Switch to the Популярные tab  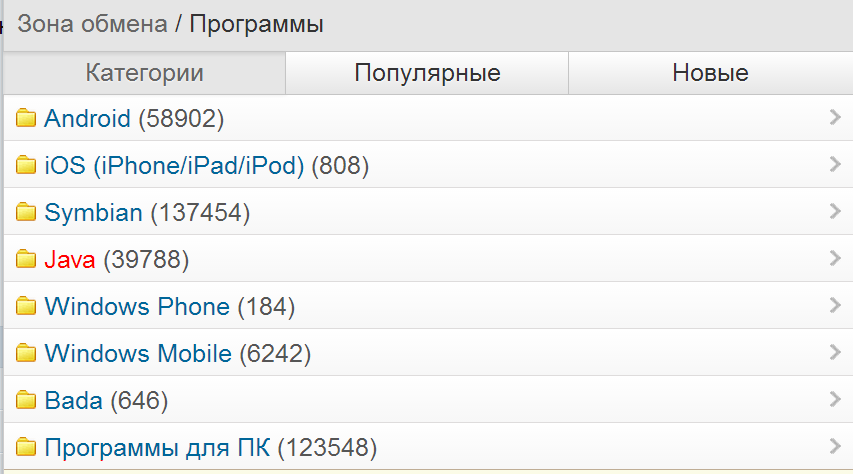tap(427, 73)
